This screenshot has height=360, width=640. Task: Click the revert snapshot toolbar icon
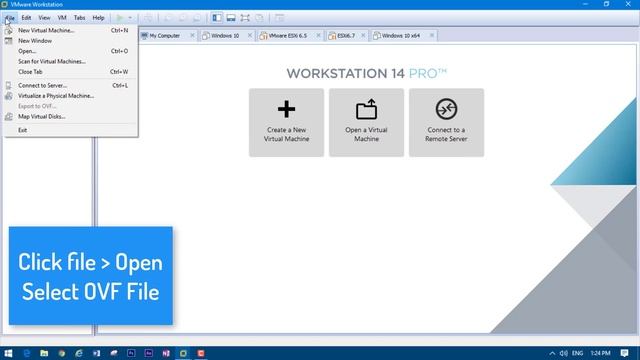pyautogui.click(x=182, y=18)
